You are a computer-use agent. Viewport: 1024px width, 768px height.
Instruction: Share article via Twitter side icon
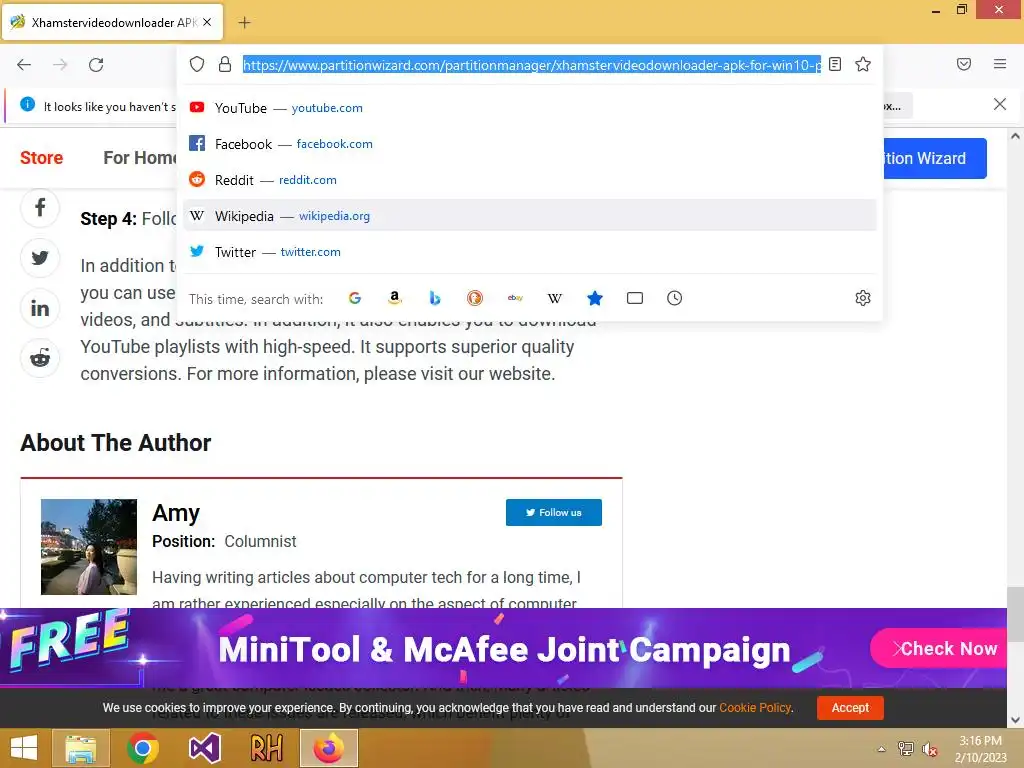coord(40,258)
